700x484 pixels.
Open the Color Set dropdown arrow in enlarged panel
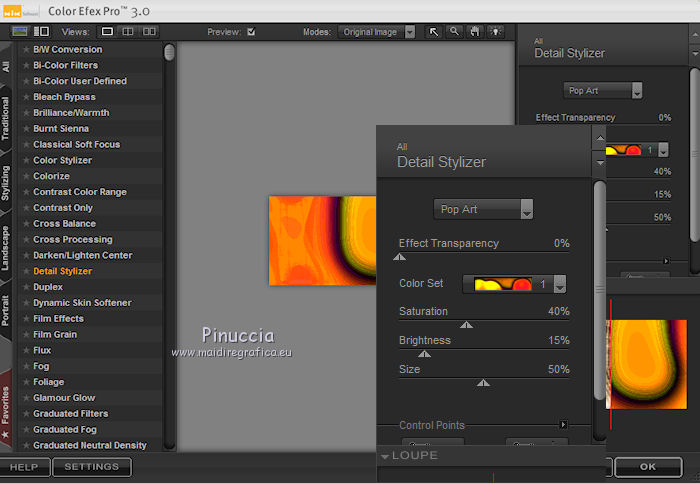tap(560, 284)
